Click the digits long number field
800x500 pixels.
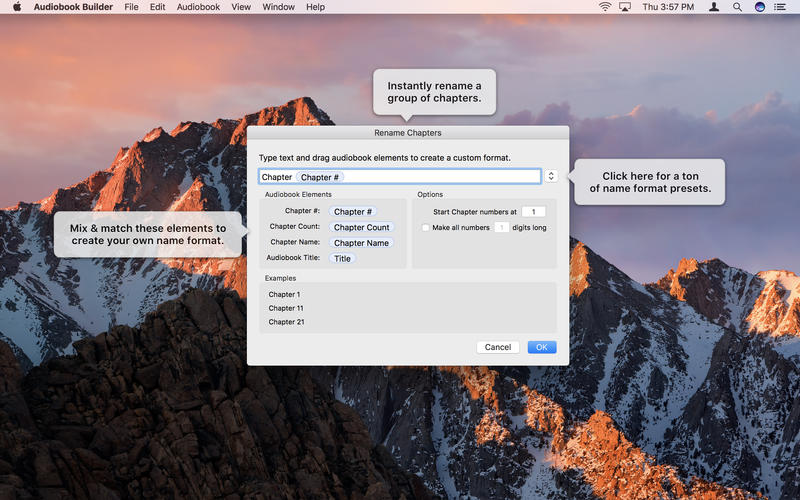click(x=502, y=228)
